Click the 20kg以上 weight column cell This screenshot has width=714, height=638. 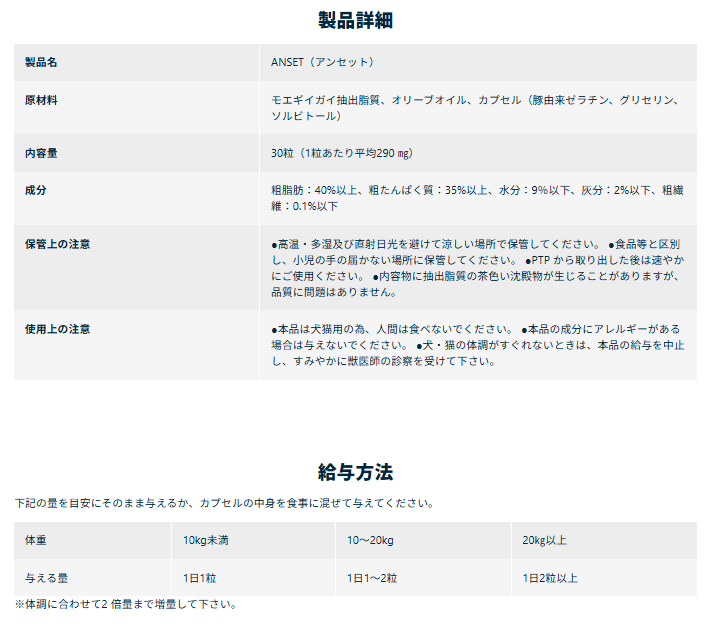point(545,541)
